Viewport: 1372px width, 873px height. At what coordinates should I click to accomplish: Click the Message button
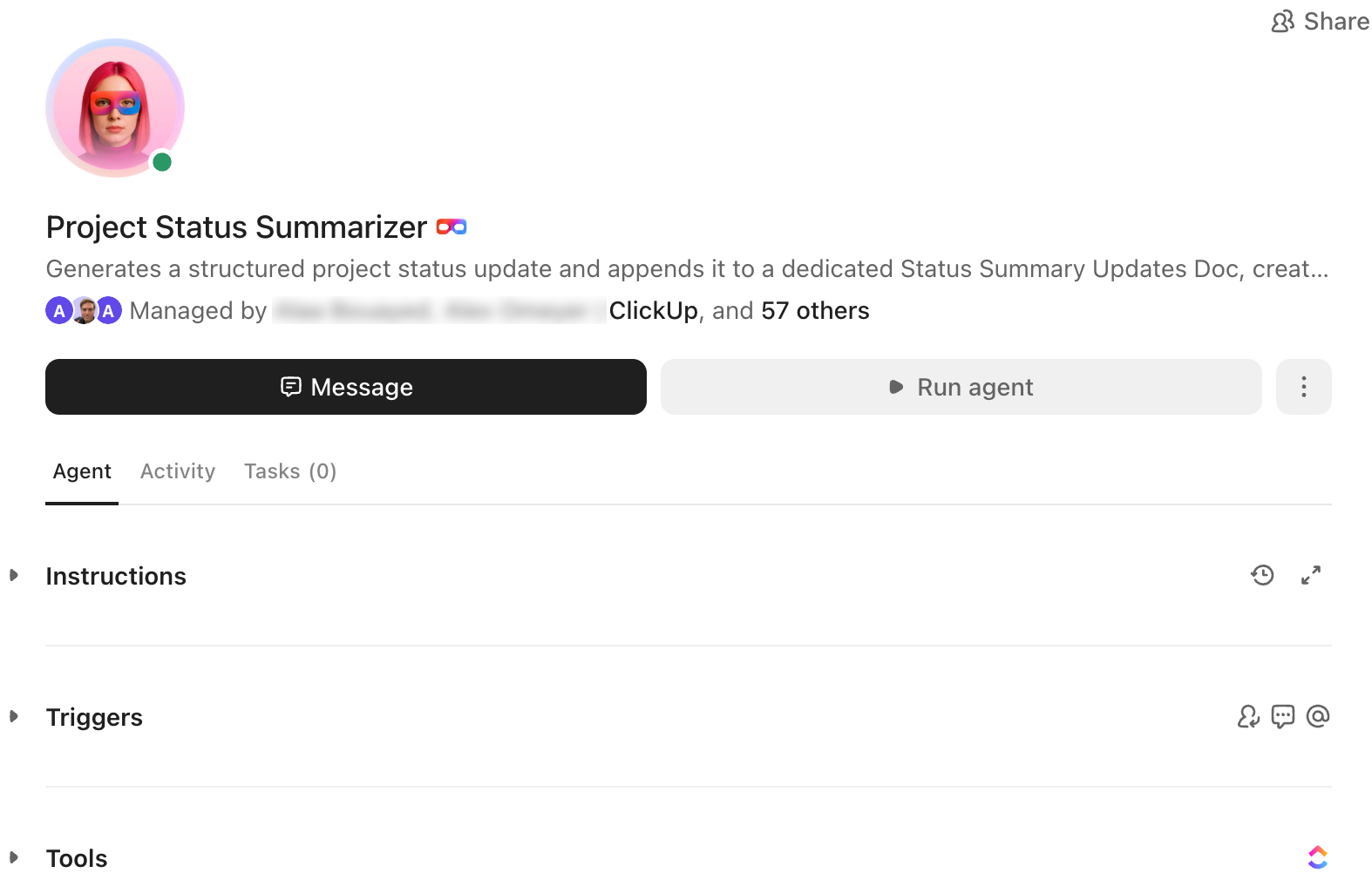(x=345, y=387)
